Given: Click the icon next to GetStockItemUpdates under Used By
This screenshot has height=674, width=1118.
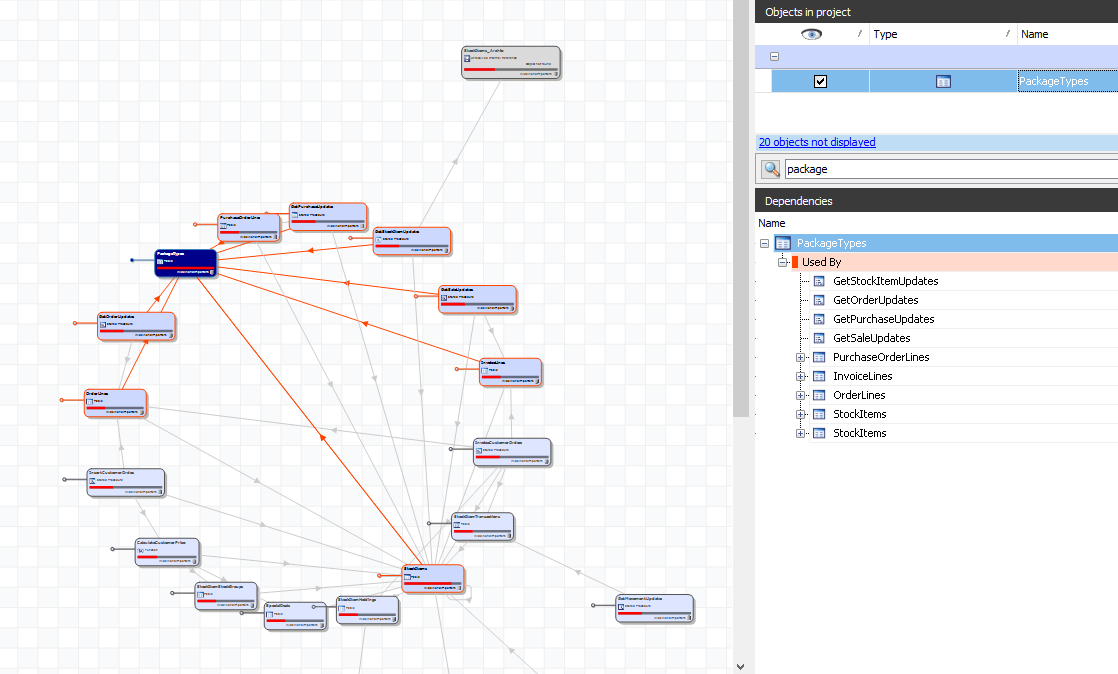Looking at the screenshot, I should pyautogui.click(x=818, y=281).
